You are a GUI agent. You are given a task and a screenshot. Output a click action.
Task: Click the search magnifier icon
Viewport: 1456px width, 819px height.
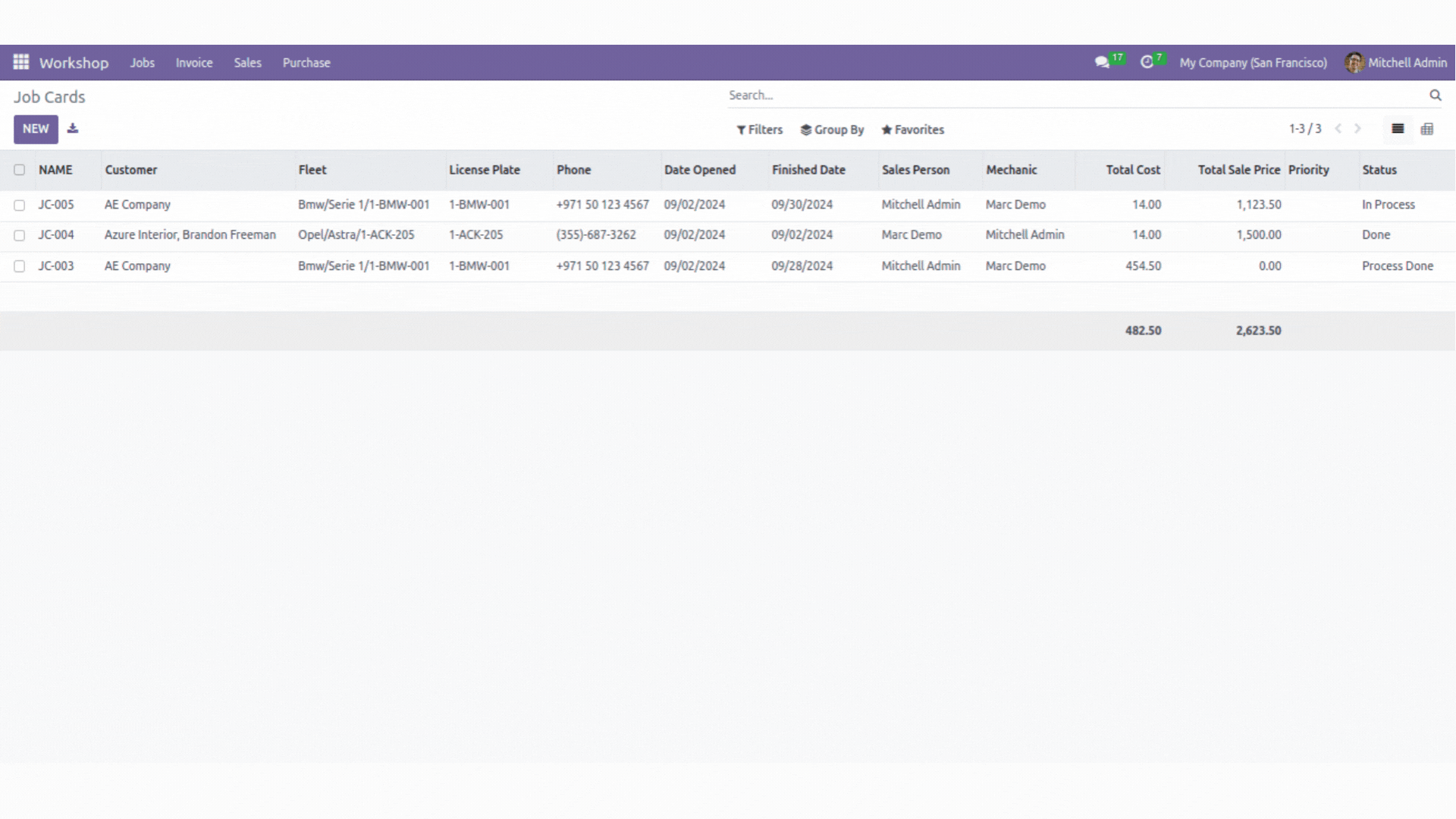[x=1435, y=95]
